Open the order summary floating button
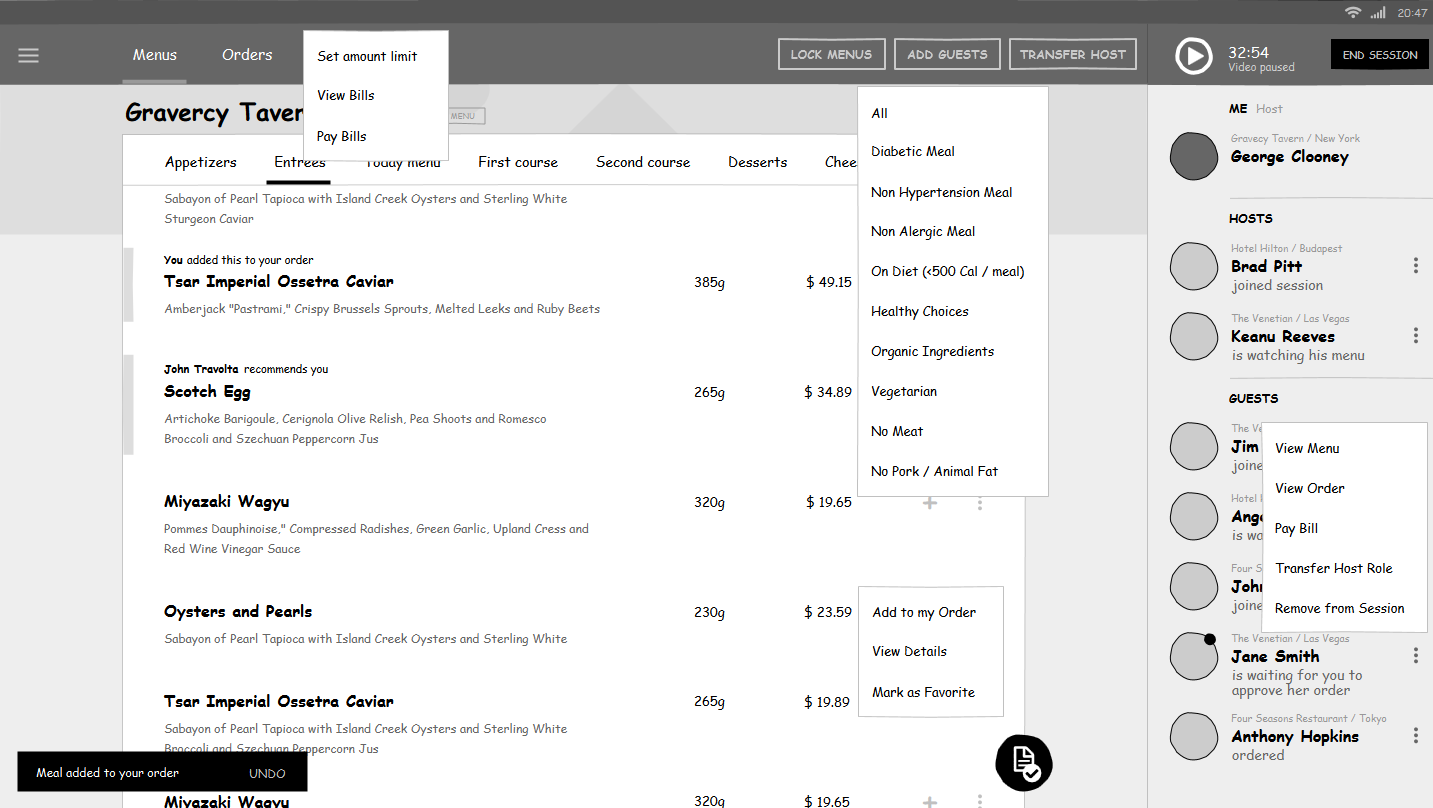 coord(1024,762)
